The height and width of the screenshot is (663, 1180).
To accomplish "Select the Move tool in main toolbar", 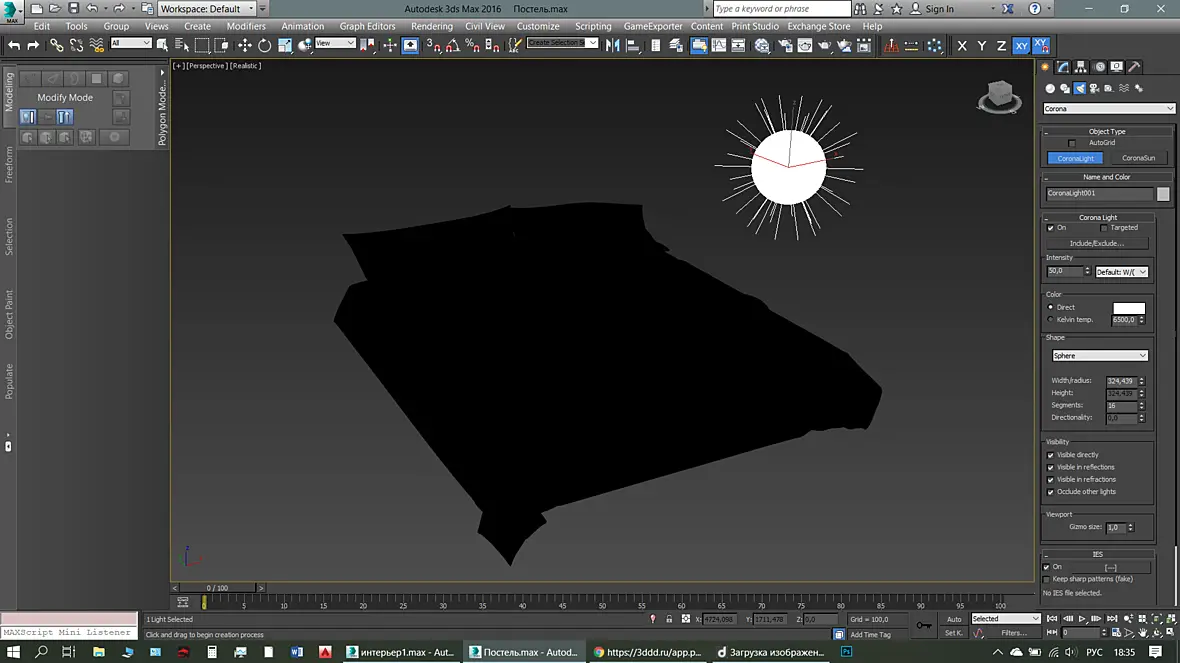I will coord(245,45).
